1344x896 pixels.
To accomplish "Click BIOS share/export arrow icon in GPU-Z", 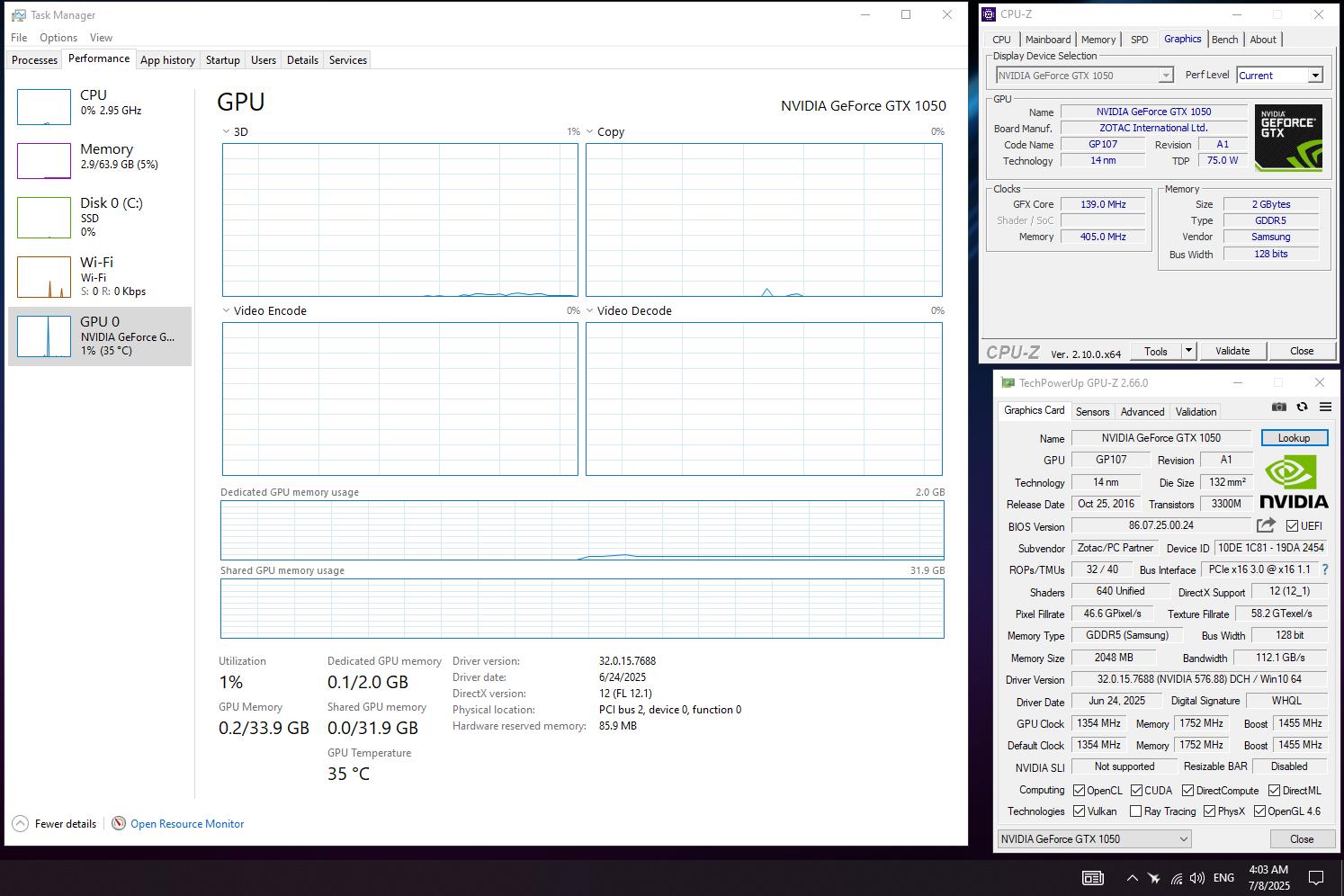I will pos(1266,525).
